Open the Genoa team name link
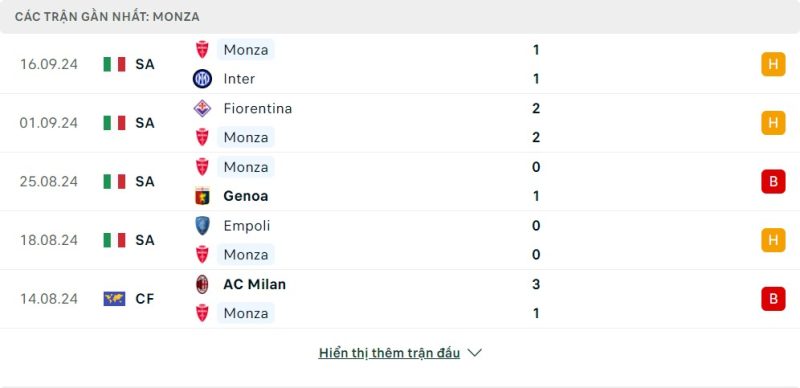This screenshot has width=800, height=388. click(x=245, y=196)
